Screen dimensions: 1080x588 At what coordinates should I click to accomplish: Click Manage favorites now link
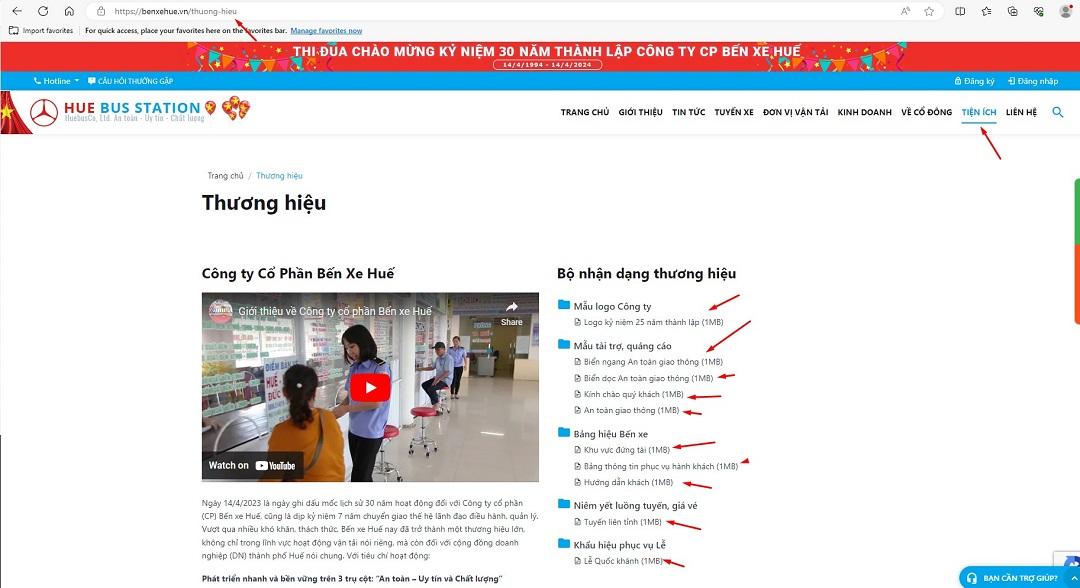coord(326,30)
